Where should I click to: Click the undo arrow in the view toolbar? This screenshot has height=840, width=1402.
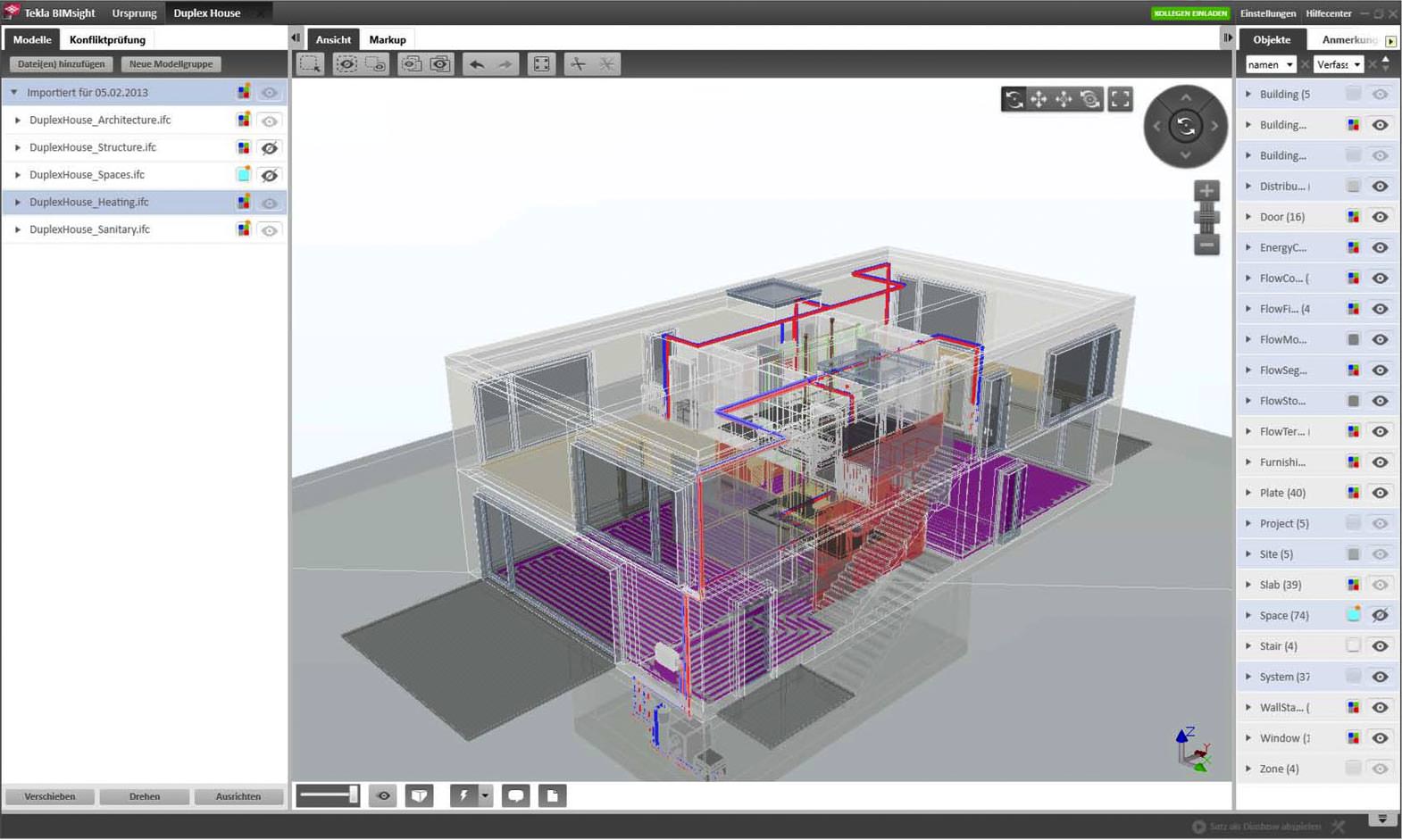[x=477, y=64]
